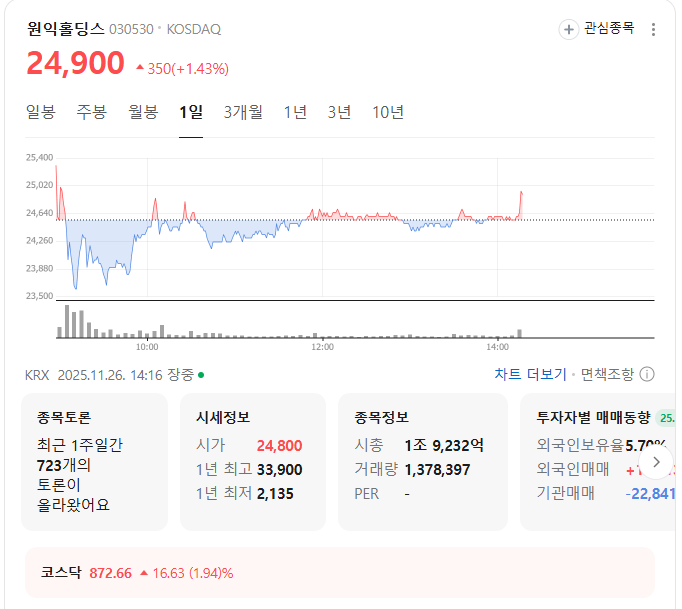Click the 12:00 time axis label
Screen dimensions: 682x609
coord(322,347)
